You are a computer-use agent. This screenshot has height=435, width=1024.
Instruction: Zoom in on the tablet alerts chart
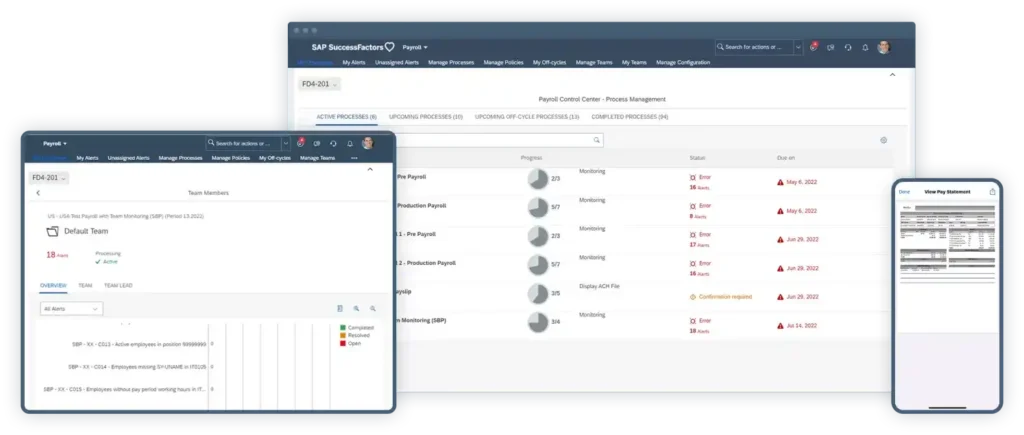click(357, 308)
